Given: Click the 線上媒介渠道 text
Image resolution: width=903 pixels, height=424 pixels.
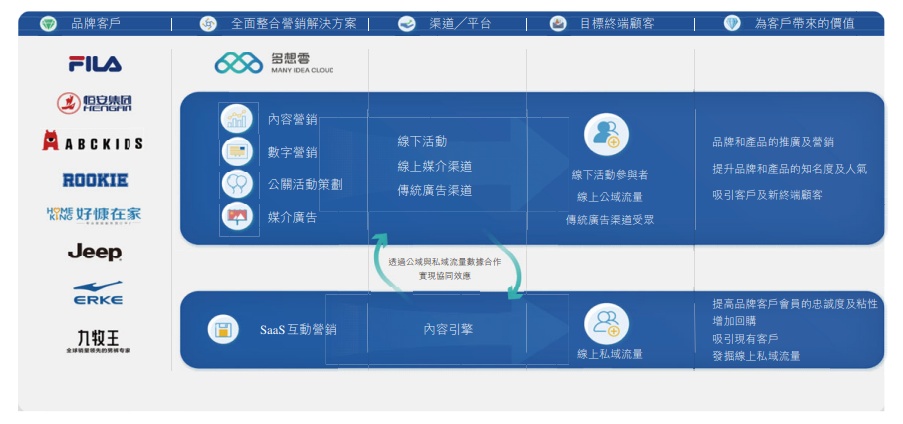Looking at the screenshot, I should click(x=435, y=166).
